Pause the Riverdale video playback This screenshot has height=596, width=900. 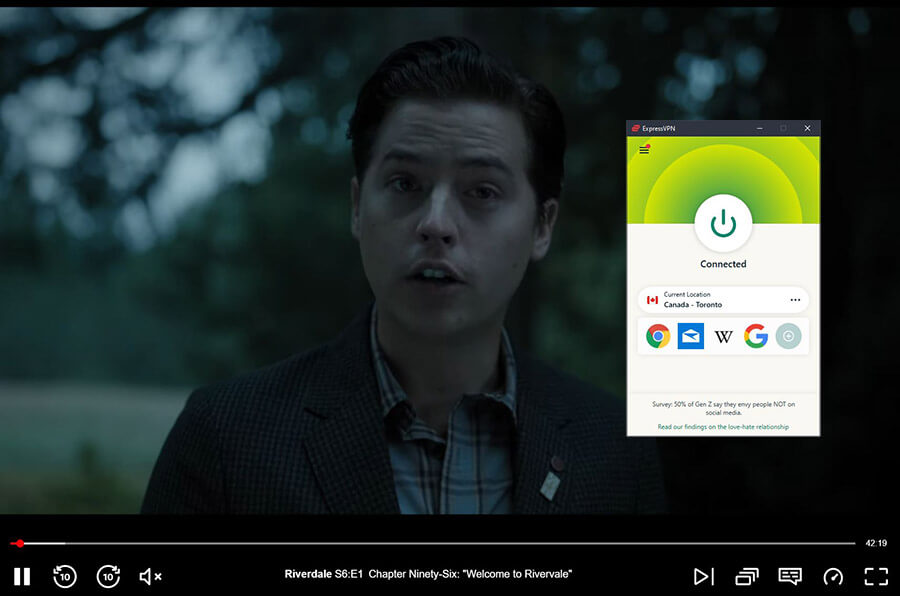point(22,576)
